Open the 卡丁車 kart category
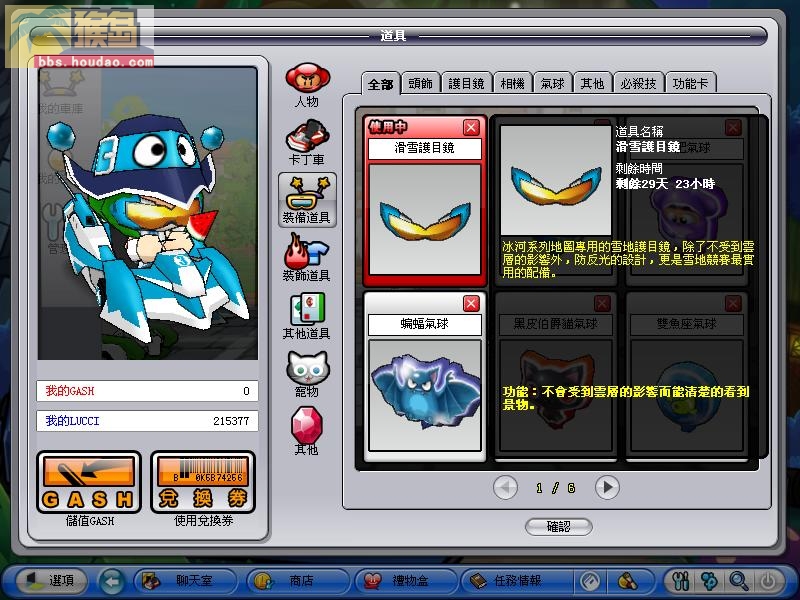800x600 pixels. point(307,142)
